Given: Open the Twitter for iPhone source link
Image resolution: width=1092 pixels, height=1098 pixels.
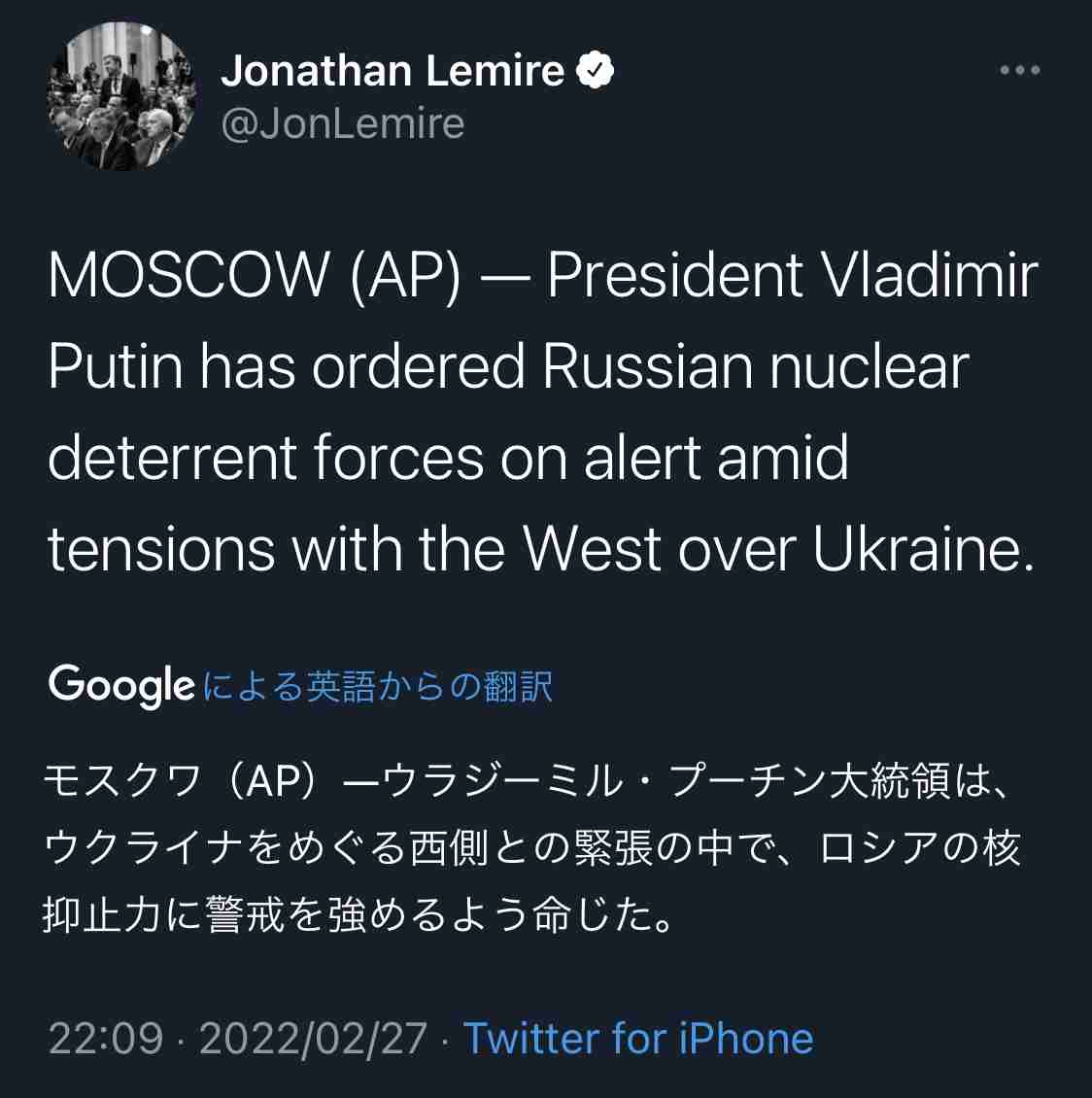Looking at the screenshot, I should point(638,1038).
